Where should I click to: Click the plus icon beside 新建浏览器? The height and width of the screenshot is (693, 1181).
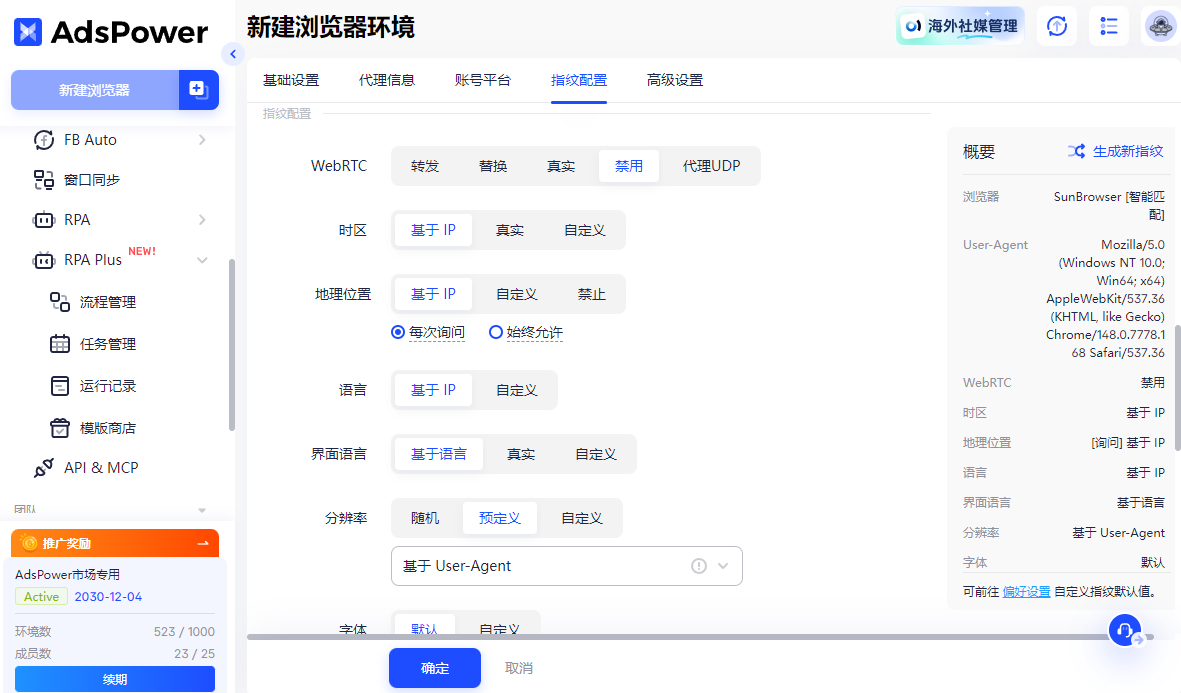coord(198,90)
